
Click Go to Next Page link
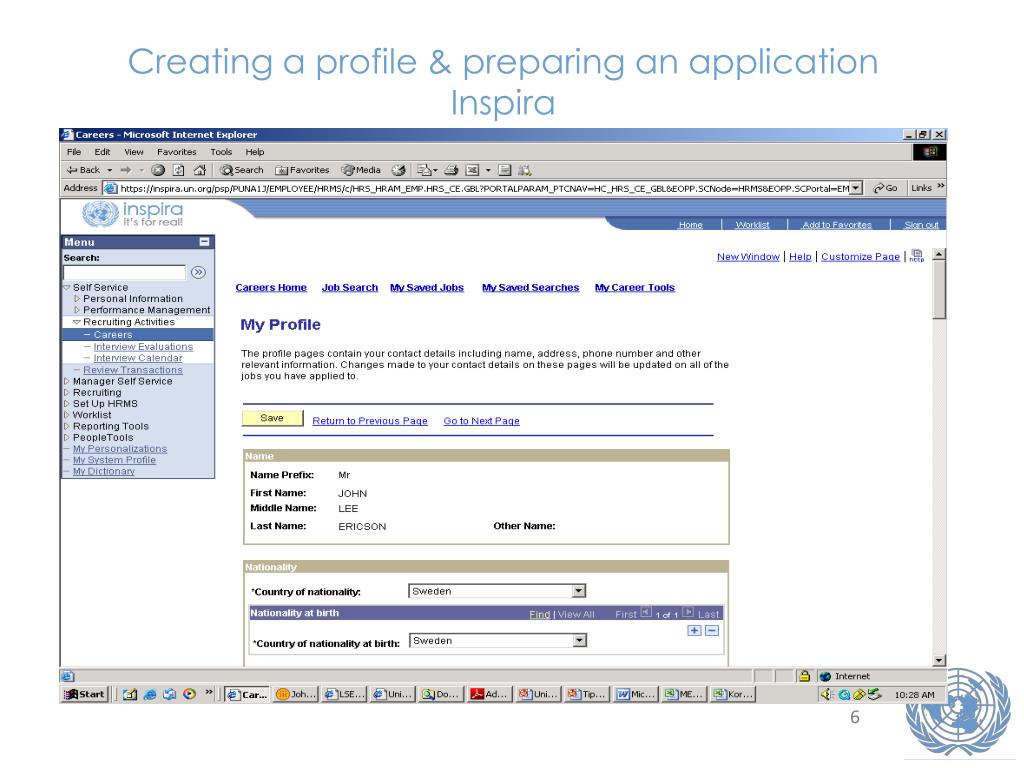(x=481, y=421)
